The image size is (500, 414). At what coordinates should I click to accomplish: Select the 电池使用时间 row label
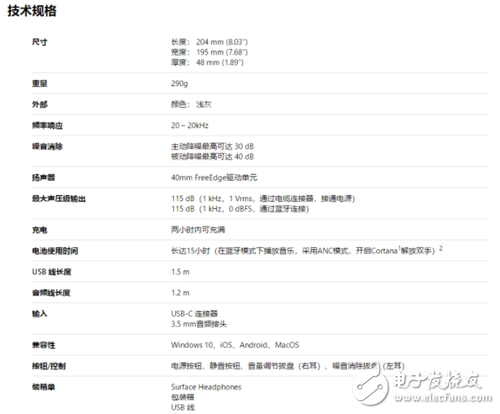tap(55, 251)
